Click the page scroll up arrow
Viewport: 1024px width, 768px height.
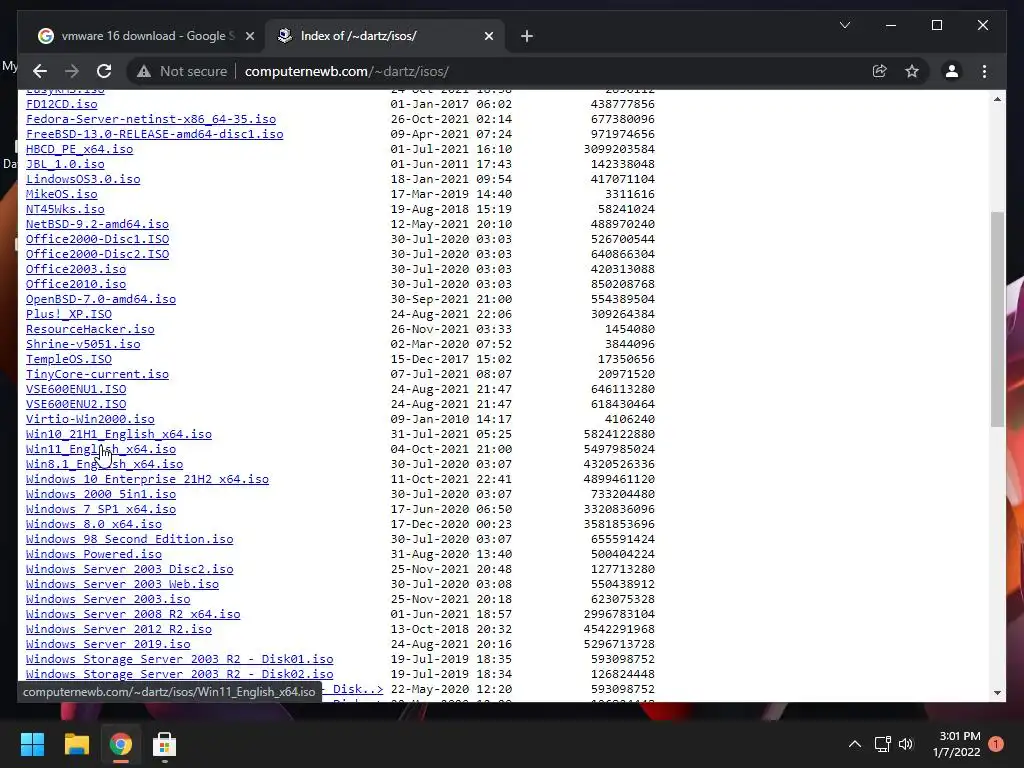997,99
